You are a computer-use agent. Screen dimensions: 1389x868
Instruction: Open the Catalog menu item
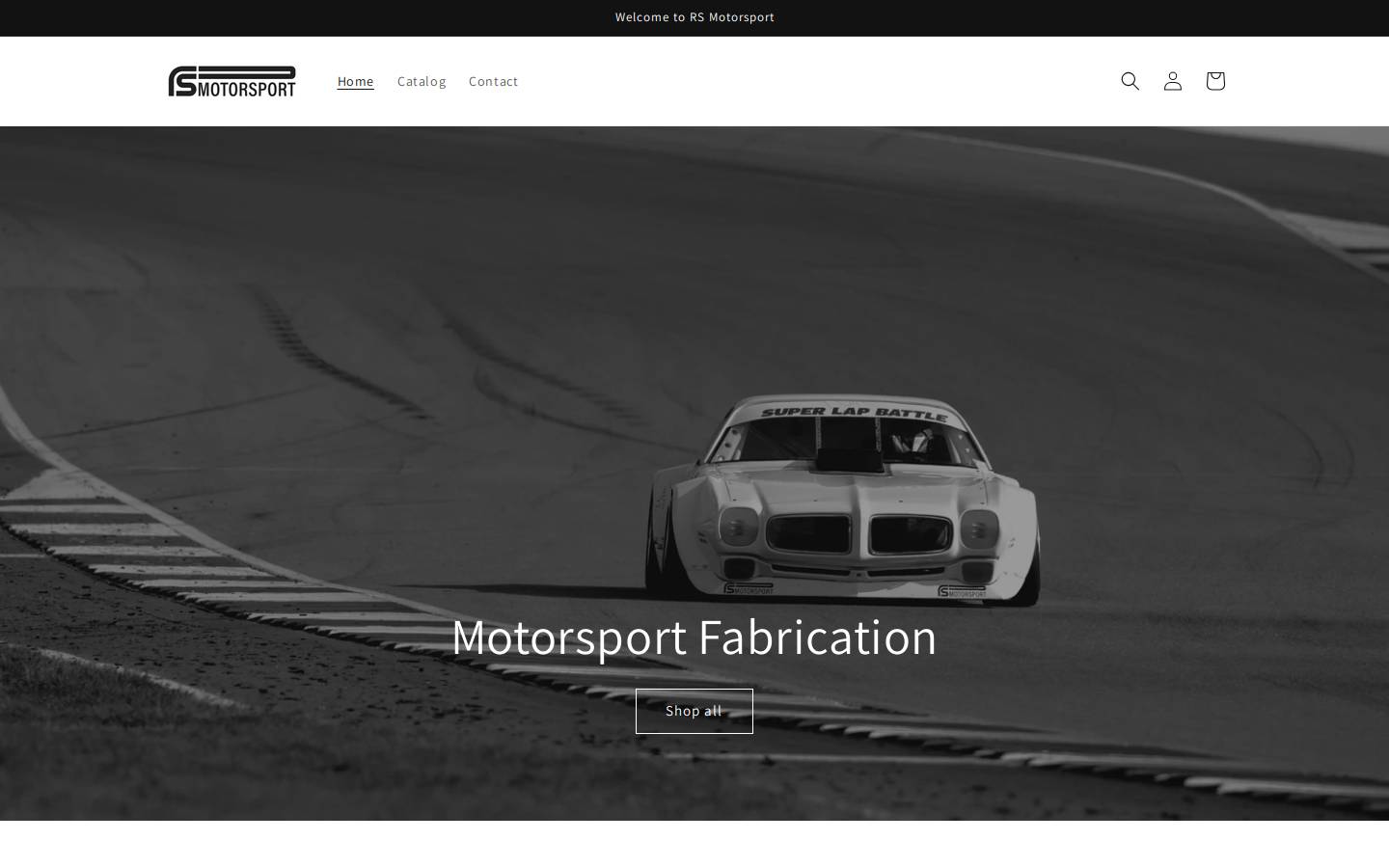pos(422,81)
